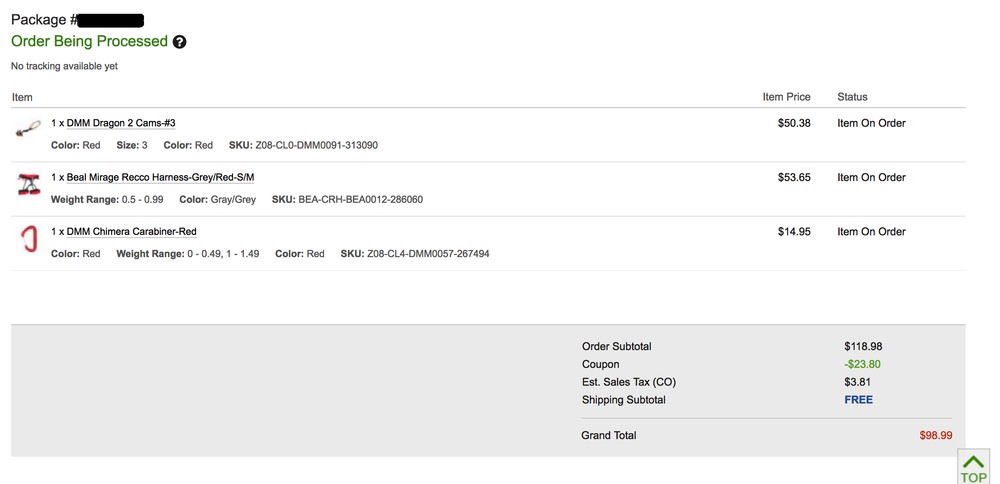1000x484 pixels.
Task: Click the TOP back-to-top arrow icon
Action: point(973,466)
